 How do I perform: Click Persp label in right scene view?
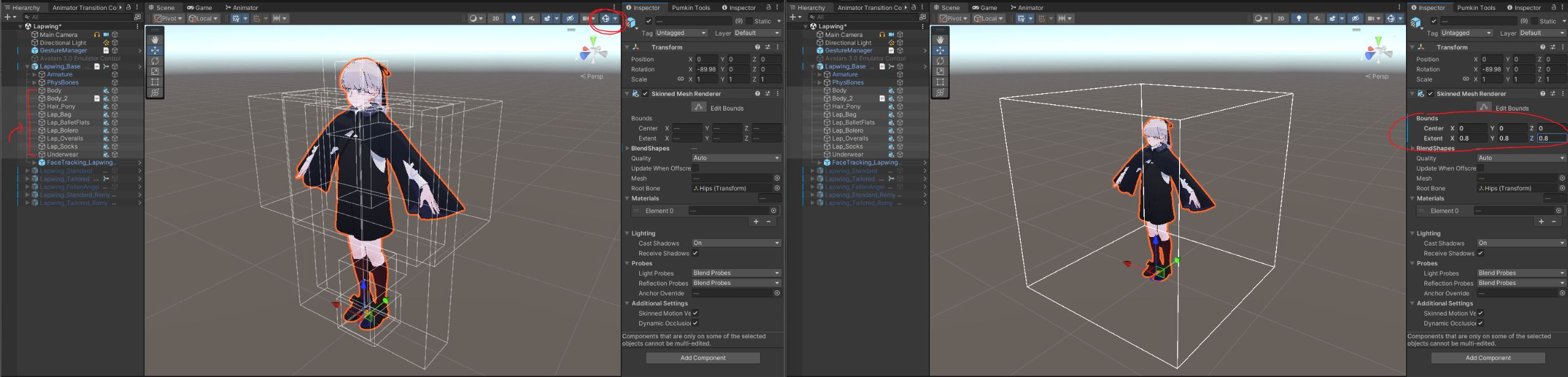click(1377, 77)
